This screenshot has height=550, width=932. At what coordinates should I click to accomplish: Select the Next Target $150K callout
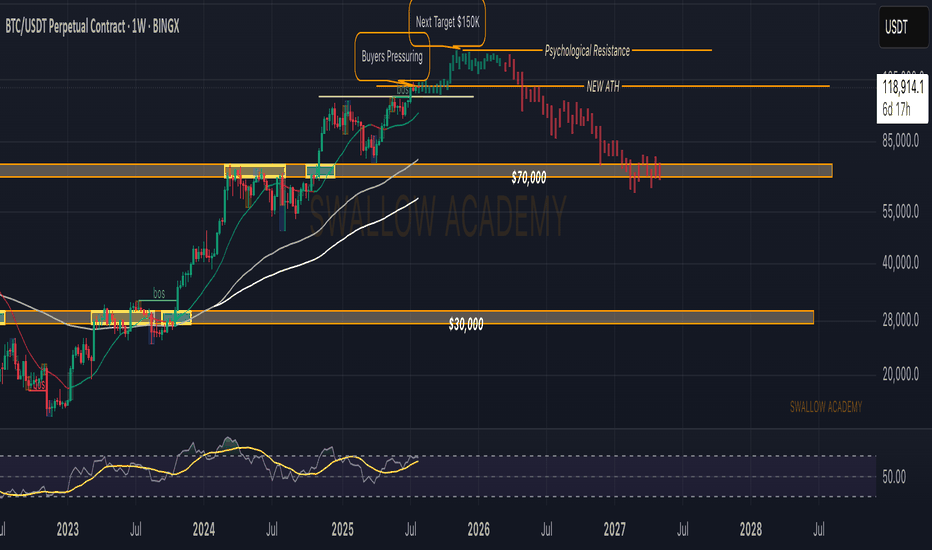pos(447,22)
